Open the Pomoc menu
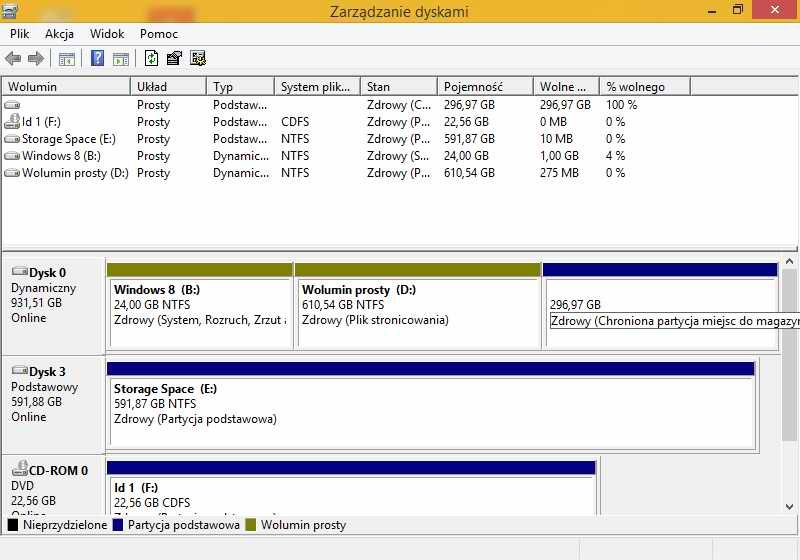This screenshot has width=800, height=560. (159, 34)
